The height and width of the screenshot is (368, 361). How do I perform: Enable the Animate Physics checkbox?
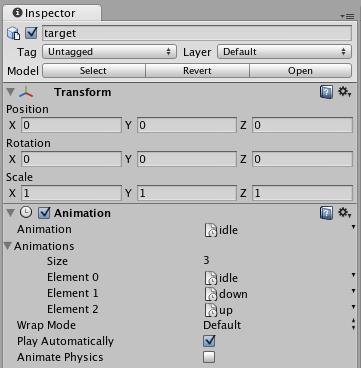(x=209, y=357)
